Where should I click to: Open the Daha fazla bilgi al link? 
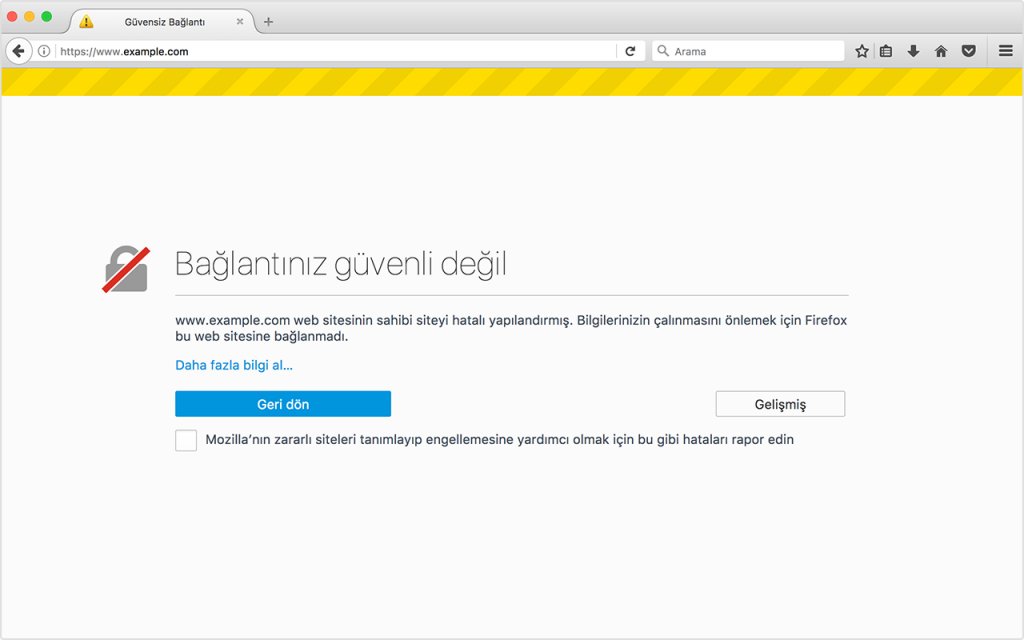pos(233,365)
